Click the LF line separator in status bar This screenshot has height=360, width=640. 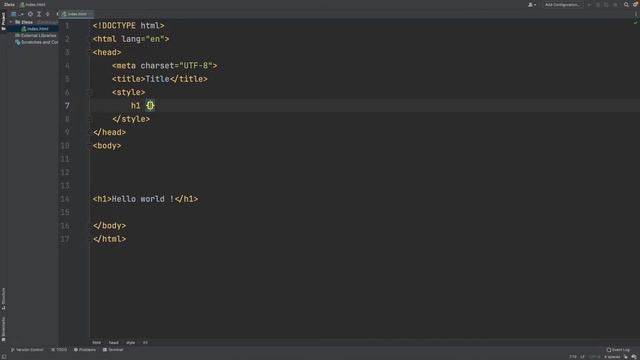click(582, 357)
